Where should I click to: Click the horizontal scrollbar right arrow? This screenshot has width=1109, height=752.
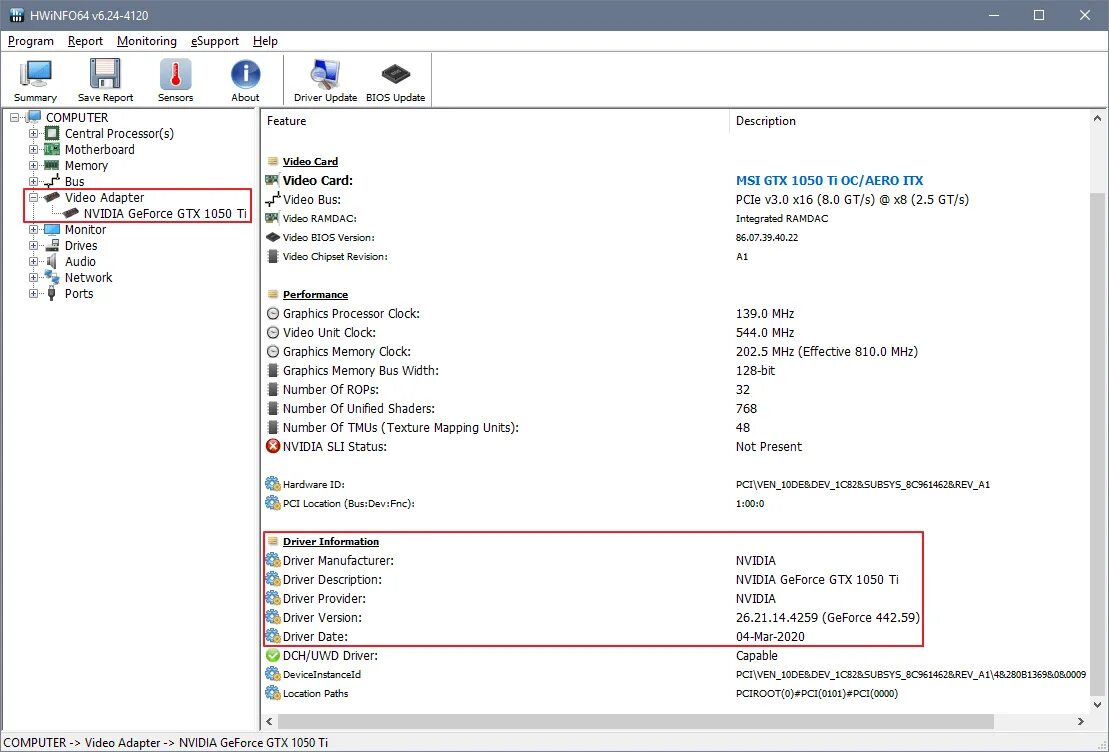[1081, 722]
